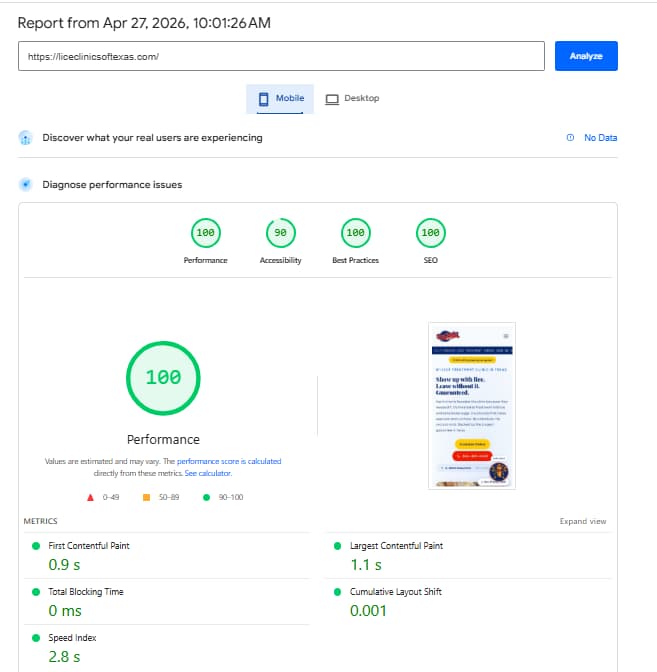Open the performance score is calculated link
Screen dimensions: 657x672
tap(229, 461)
